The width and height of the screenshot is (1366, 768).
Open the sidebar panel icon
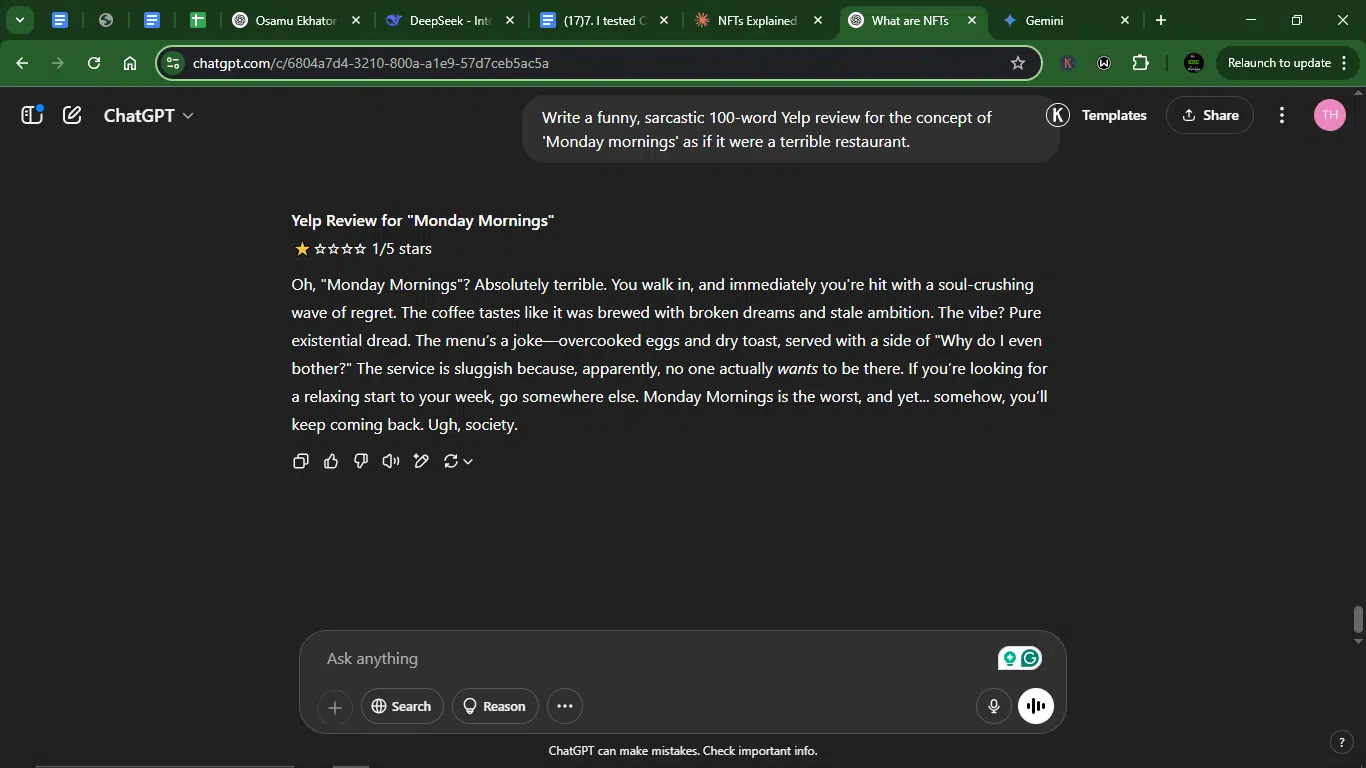click(32, 115)
